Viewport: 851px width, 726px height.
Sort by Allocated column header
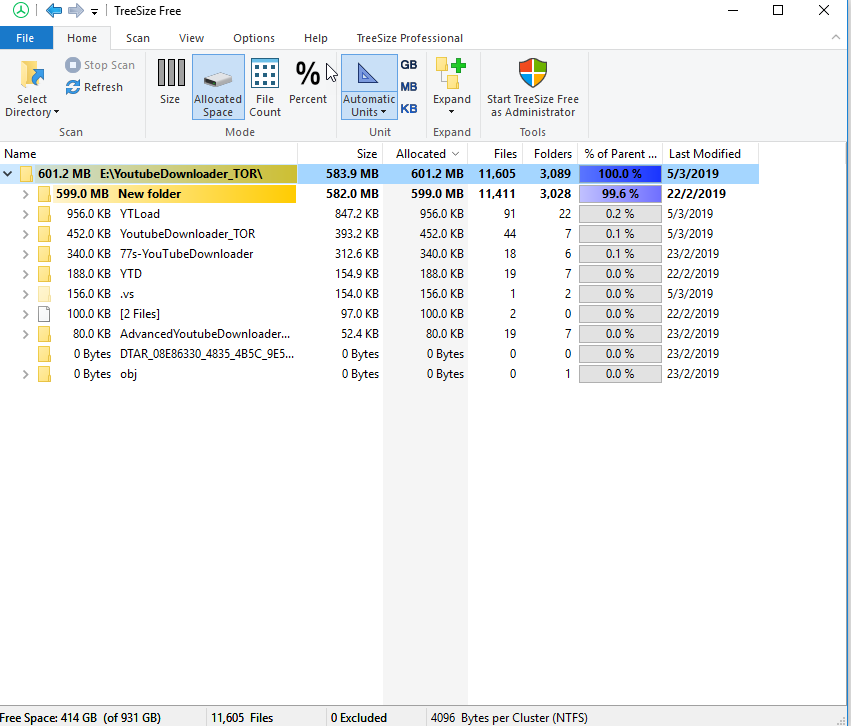[x=426, y=154]
